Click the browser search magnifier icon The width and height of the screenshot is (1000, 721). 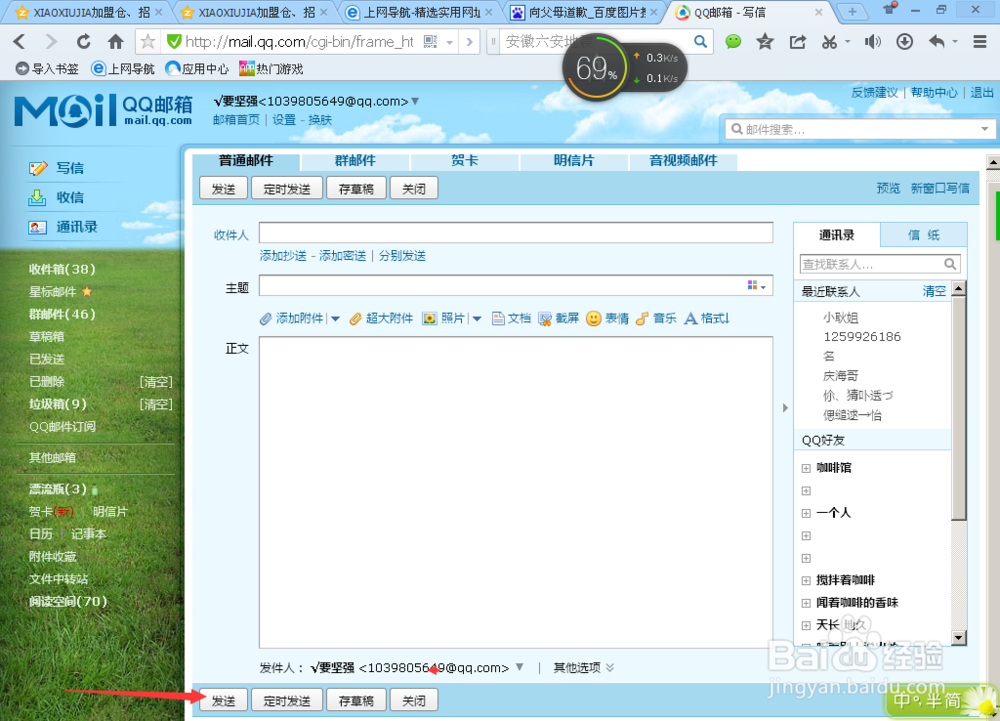(700, 42)
